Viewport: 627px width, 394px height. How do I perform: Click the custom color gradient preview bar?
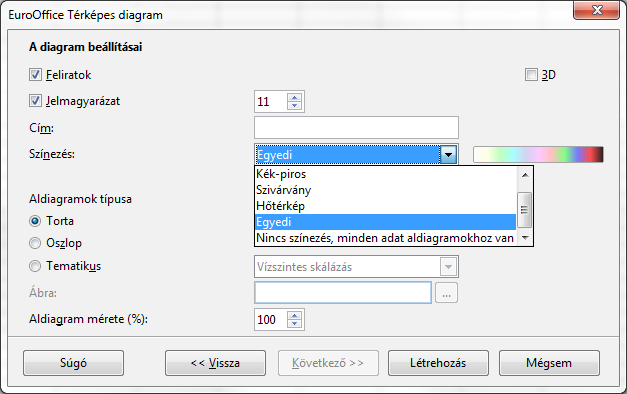[x=538, y=154]
